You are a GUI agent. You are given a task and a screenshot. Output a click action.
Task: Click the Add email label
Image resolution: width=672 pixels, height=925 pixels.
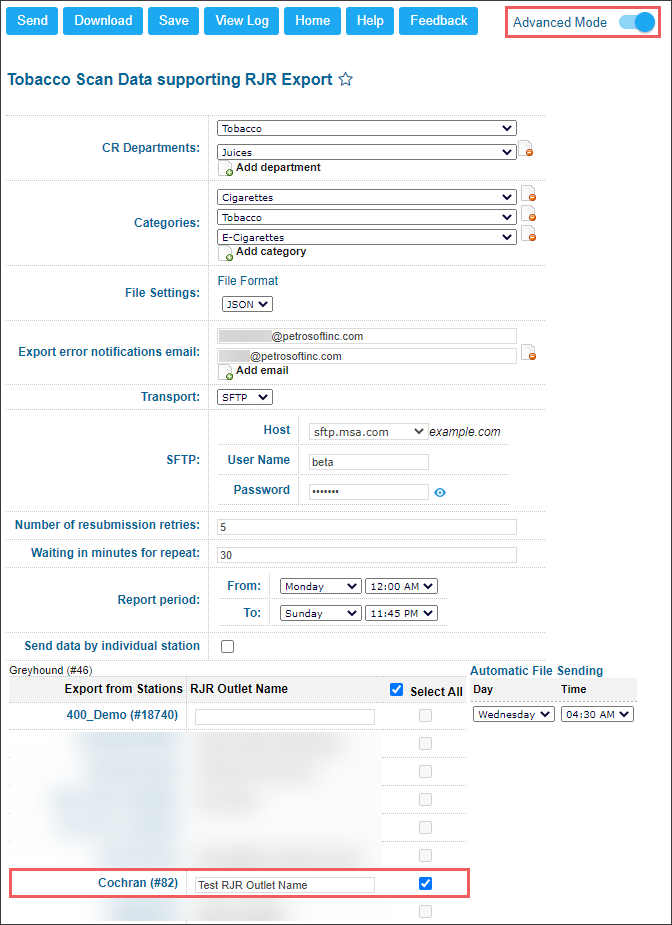tap(263, 370)
